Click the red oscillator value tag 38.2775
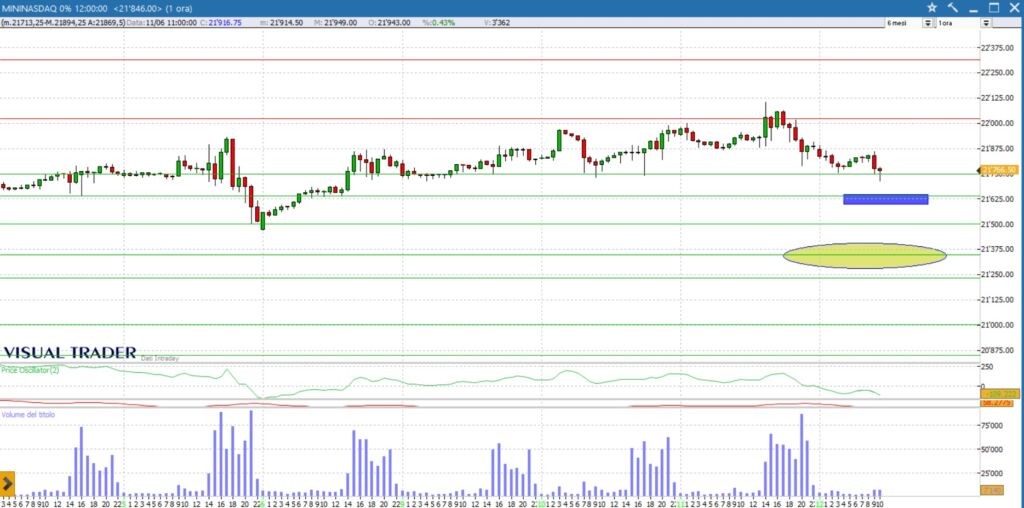The width and height of the screenshot is (1024, 508). tap(999, 403)
